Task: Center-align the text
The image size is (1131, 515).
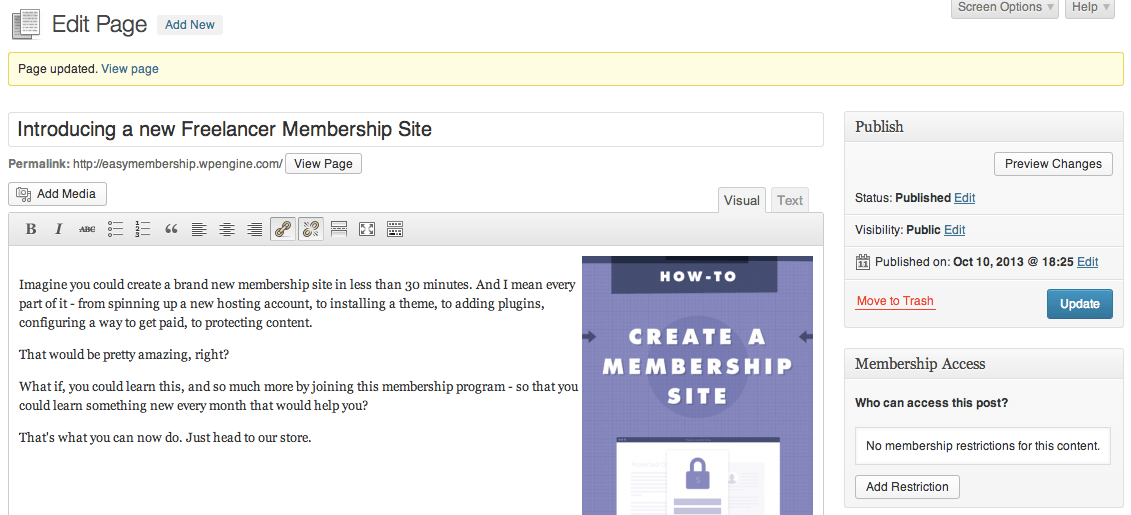Action: coord(227,229)
